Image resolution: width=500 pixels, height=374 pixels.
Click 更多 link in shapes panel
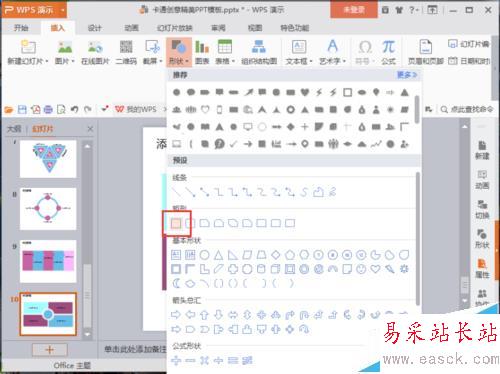pyautogui.click(x=407, y=75)
